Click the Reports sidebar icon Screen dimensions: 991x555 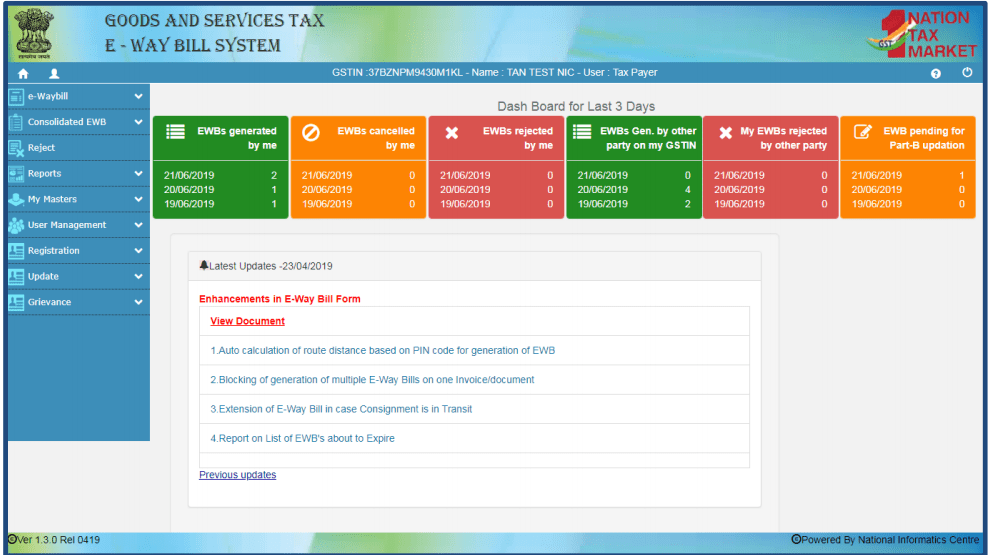[16, 174]
